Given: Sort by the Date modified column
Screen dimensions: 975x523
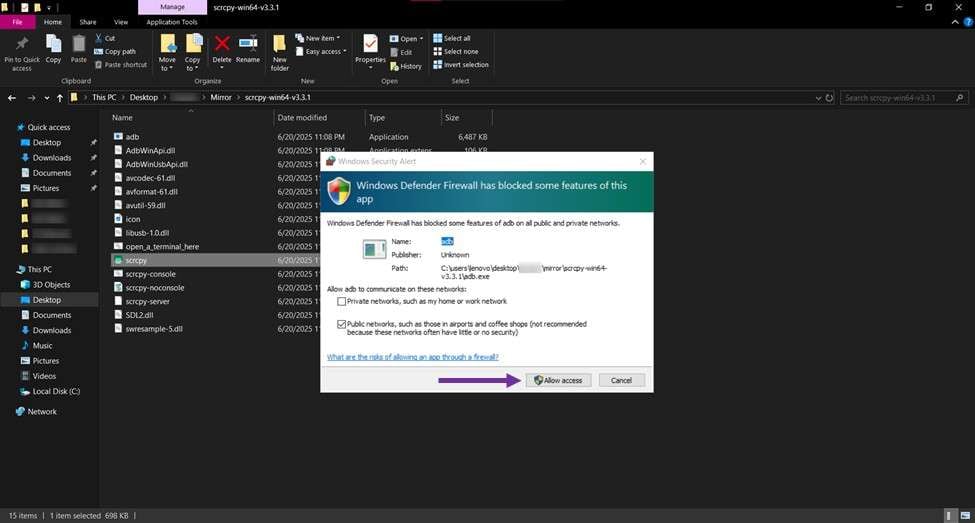Looking at the screenshot, I should pos(302,118).
